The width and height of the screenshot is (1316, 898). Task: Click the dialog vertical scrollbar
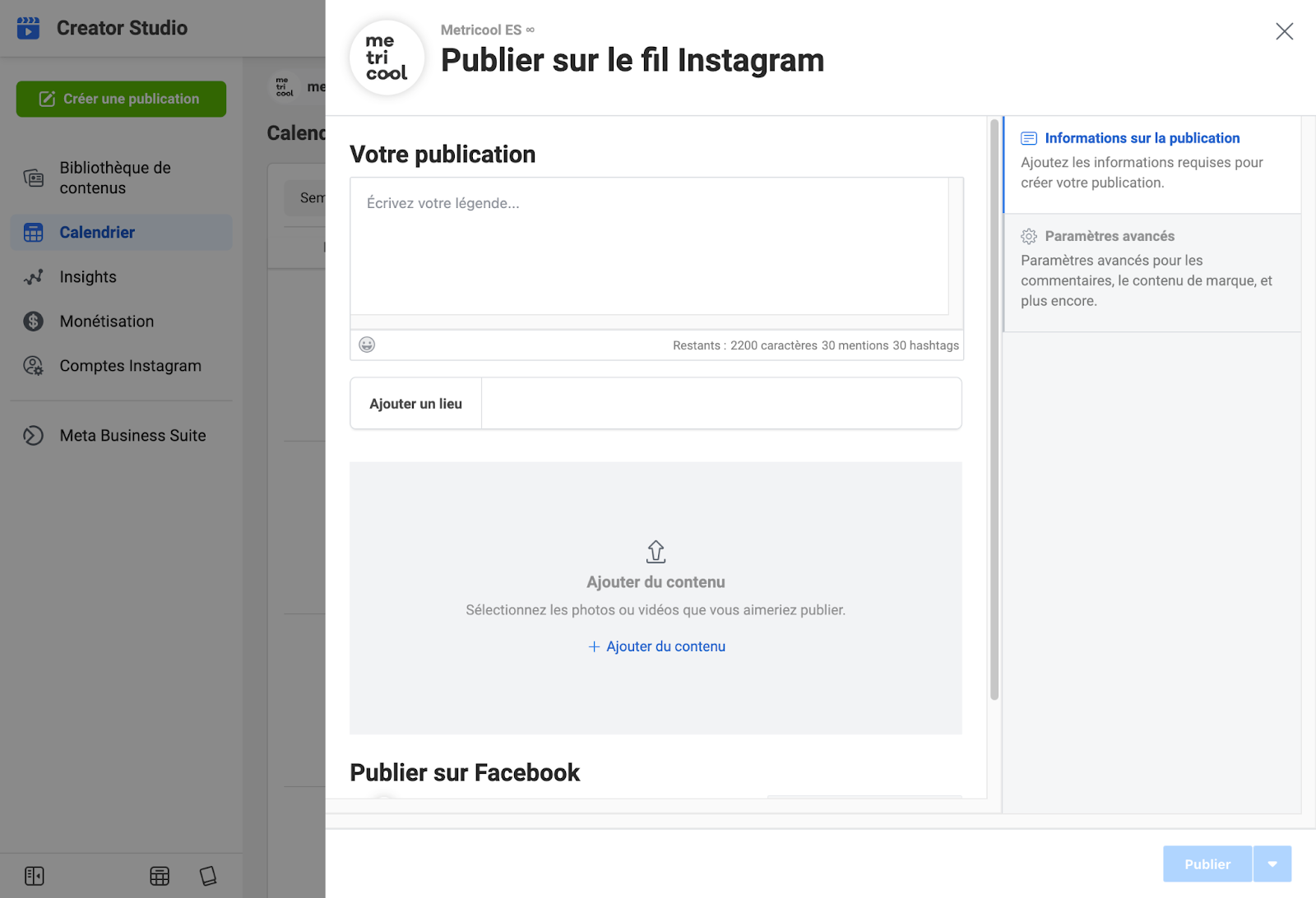click(x=994, y=410)
